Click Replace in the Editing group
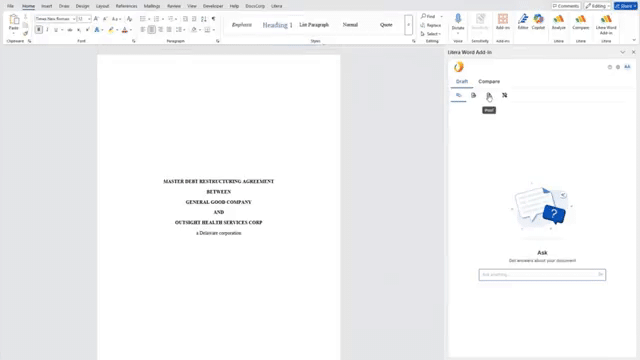Screen dimensions: 640x360 click(431, 25)
